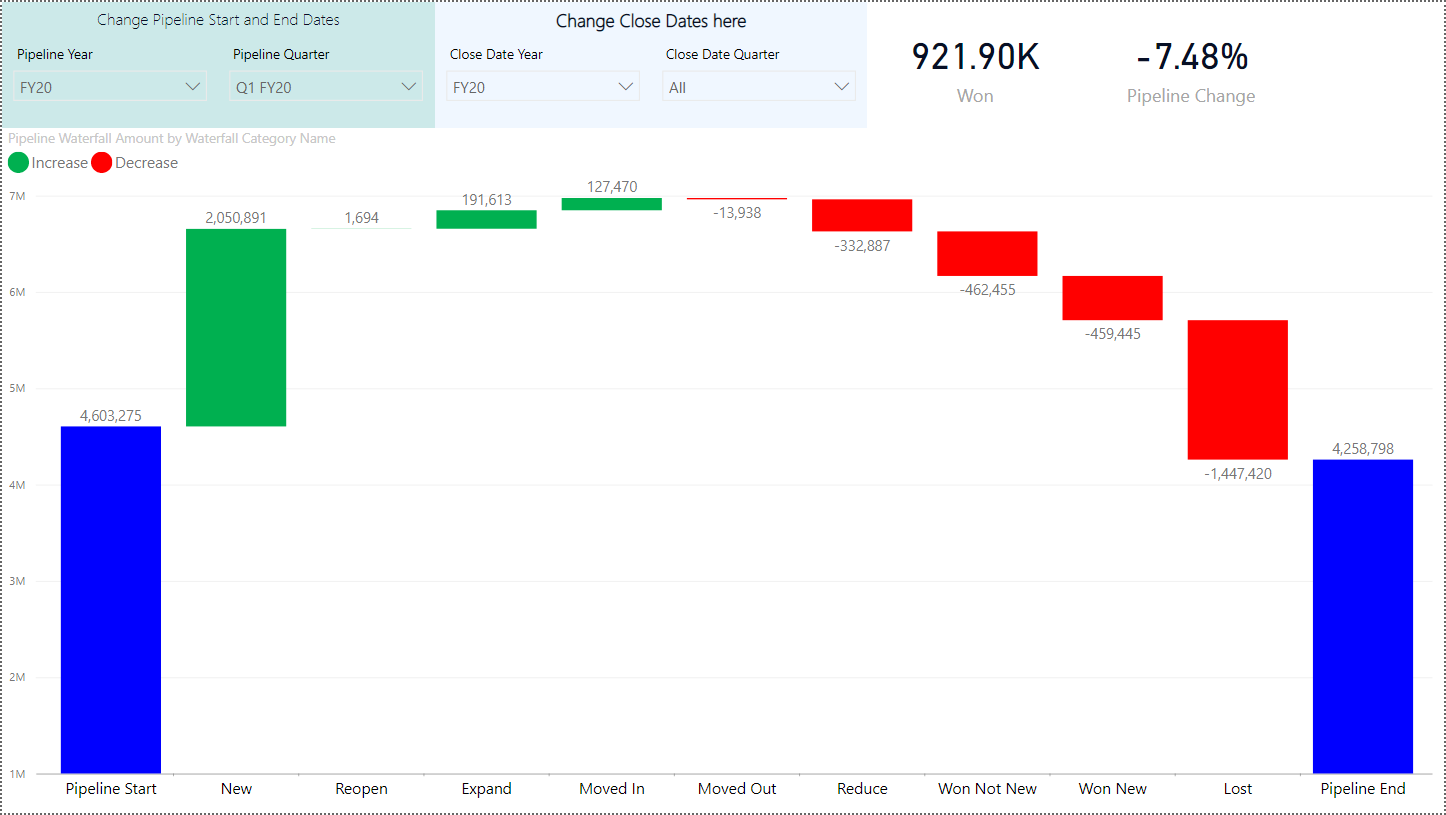The width and height of the screenshot is (1446, 815).
Task: Click the green Increase legend circle
Action: (18, 163)
